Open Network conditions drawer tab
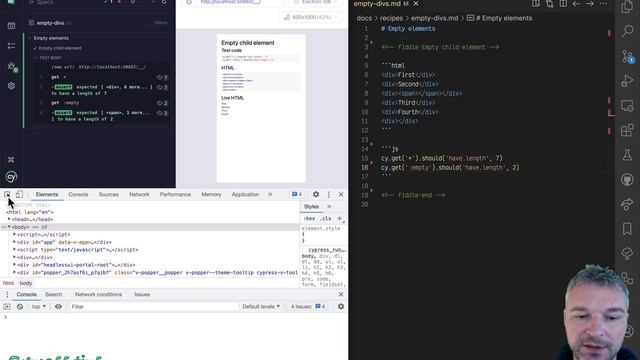This screenshot has height=360, width=640. click(x=98, y=294)
